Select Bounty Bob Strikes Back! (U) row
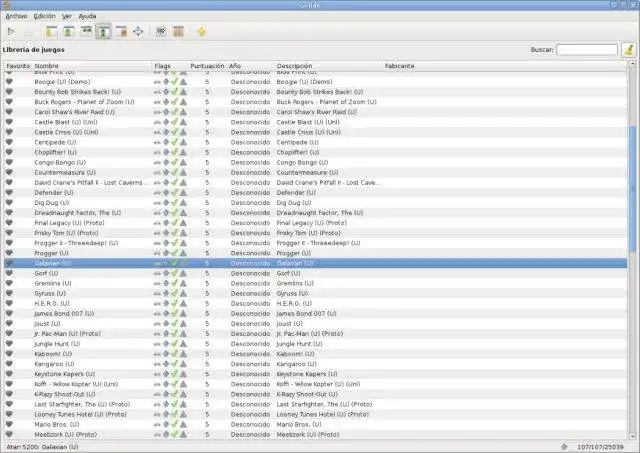Screen dimensions: 640x453 click(x=316, y=92)
